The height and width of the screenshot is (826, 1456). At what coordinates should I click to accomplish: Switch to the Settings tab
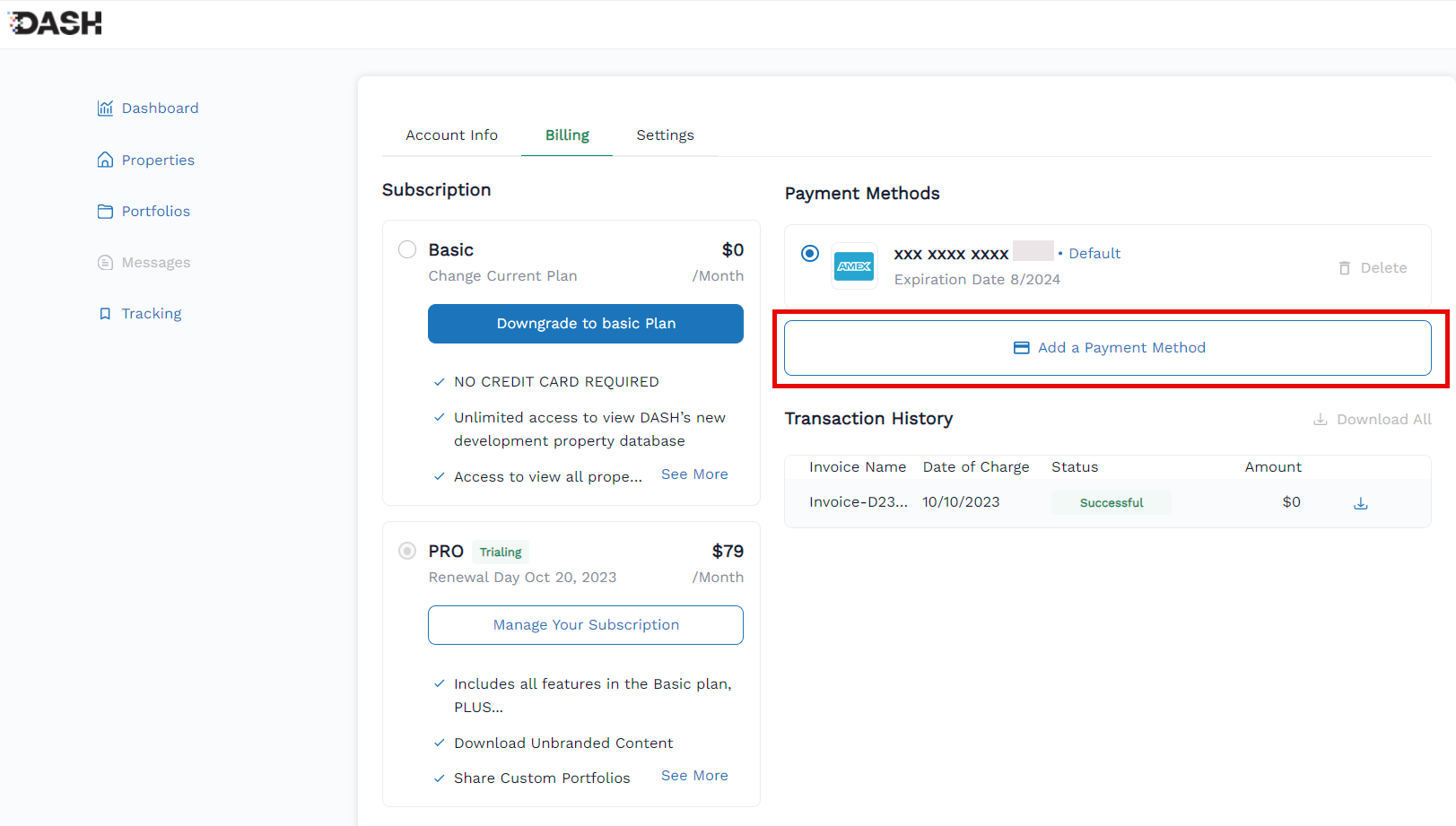coord(665,135)
